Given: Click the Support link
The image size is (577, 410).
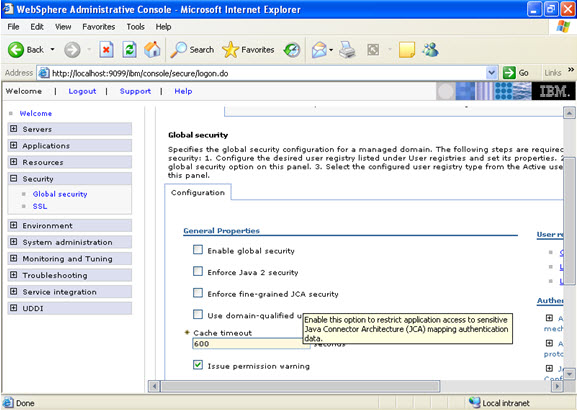Looking at the screenshot, I should [135, 91].
